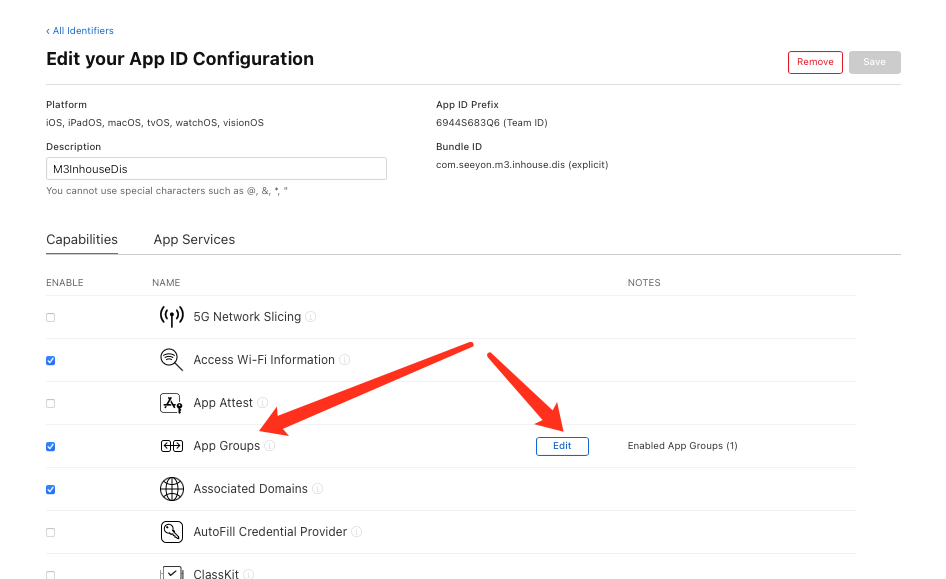
Task: Enable the App Attest checkbox
Action: point(51,403)
